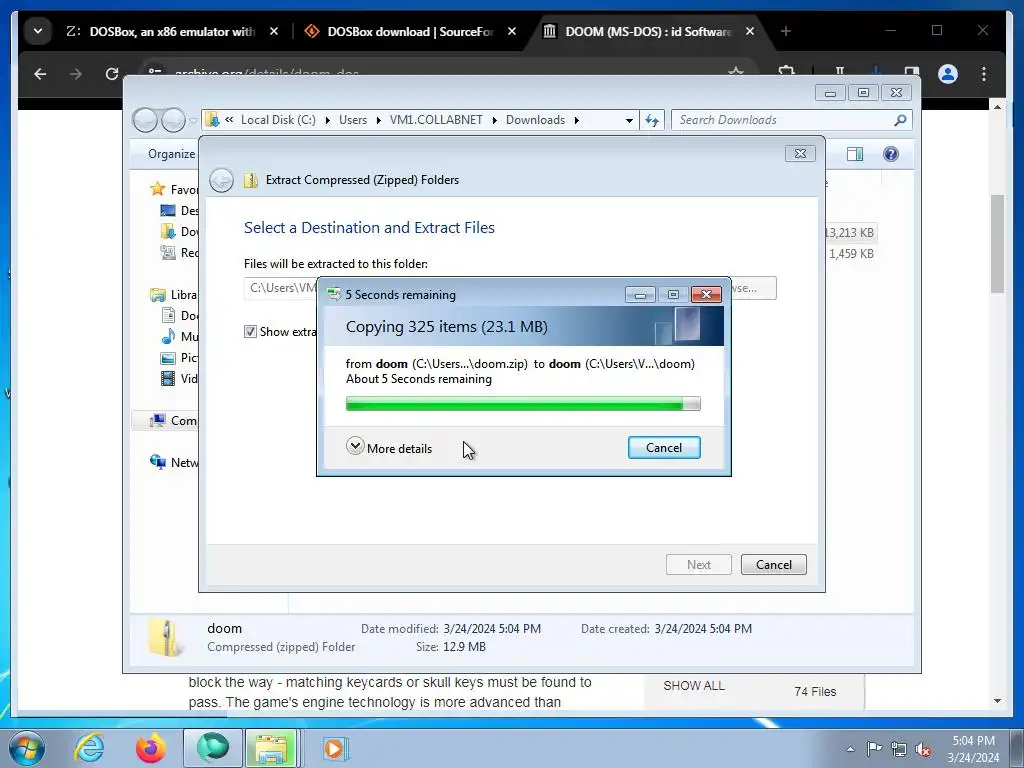1024x768 pixels.
Task: Expand More details in copy dialog
Action: point(389,447)
